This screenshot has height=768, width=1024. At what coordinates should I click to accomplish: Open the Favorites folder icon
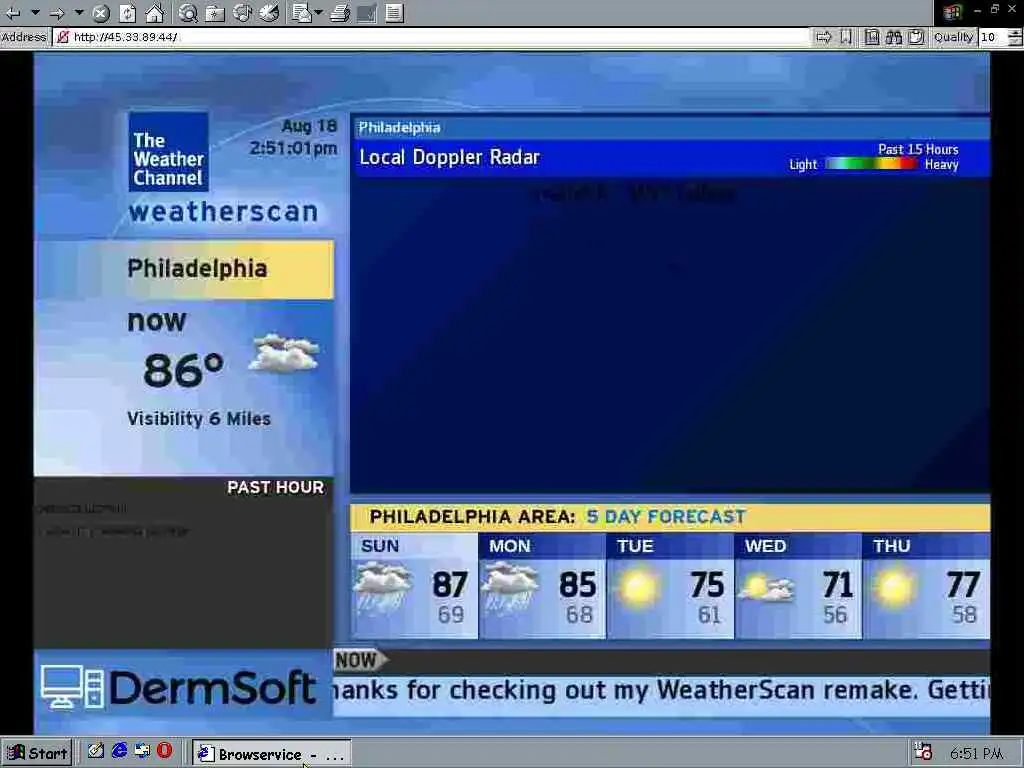click(215, 12)
